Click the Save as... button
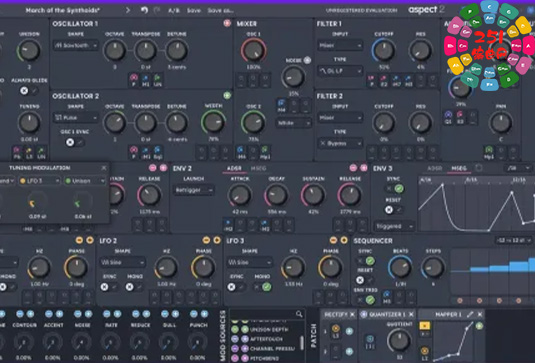Screen dimensions: 535x363 point(220,11)
